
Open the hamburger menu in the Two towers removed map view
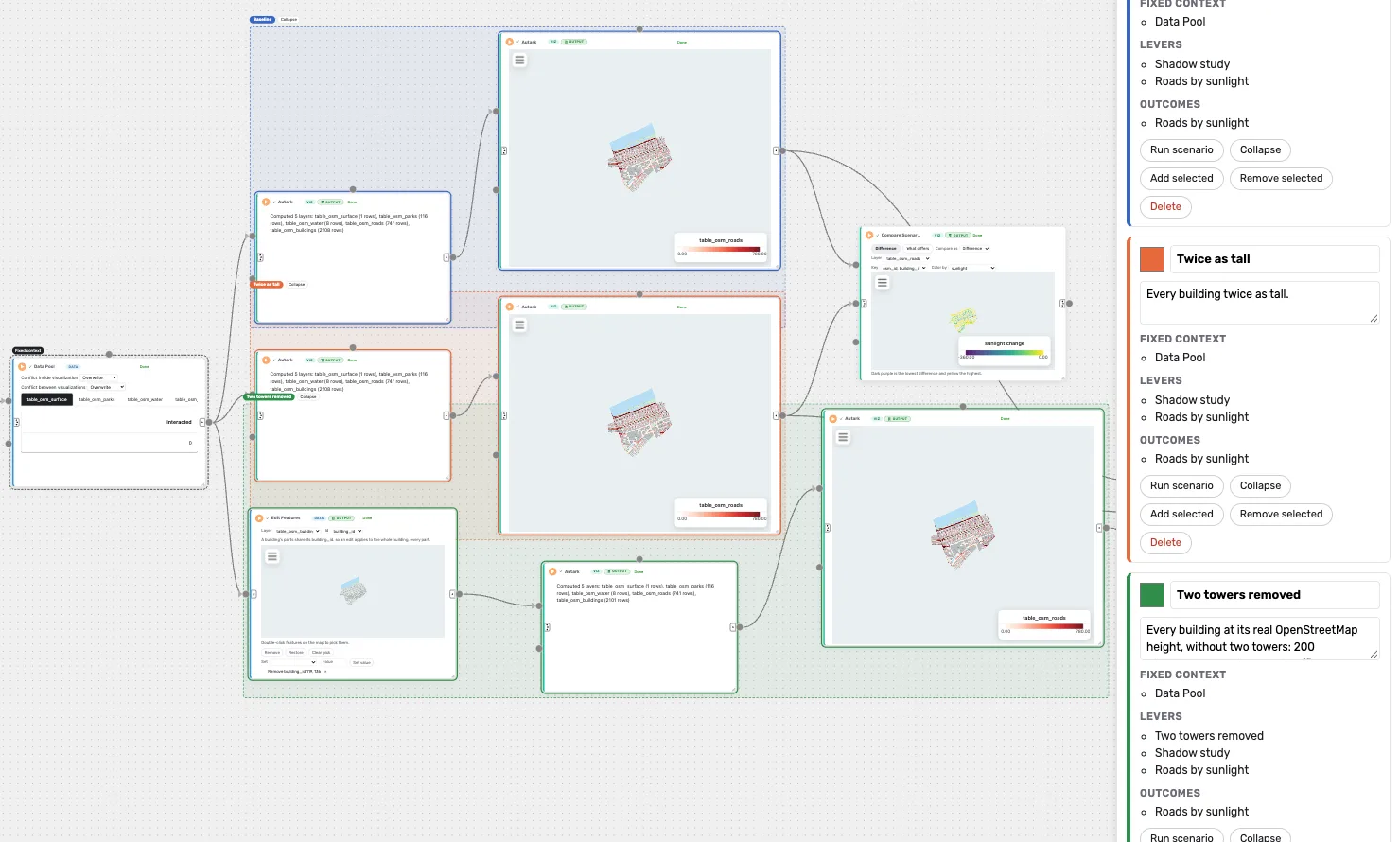[843, 437]
